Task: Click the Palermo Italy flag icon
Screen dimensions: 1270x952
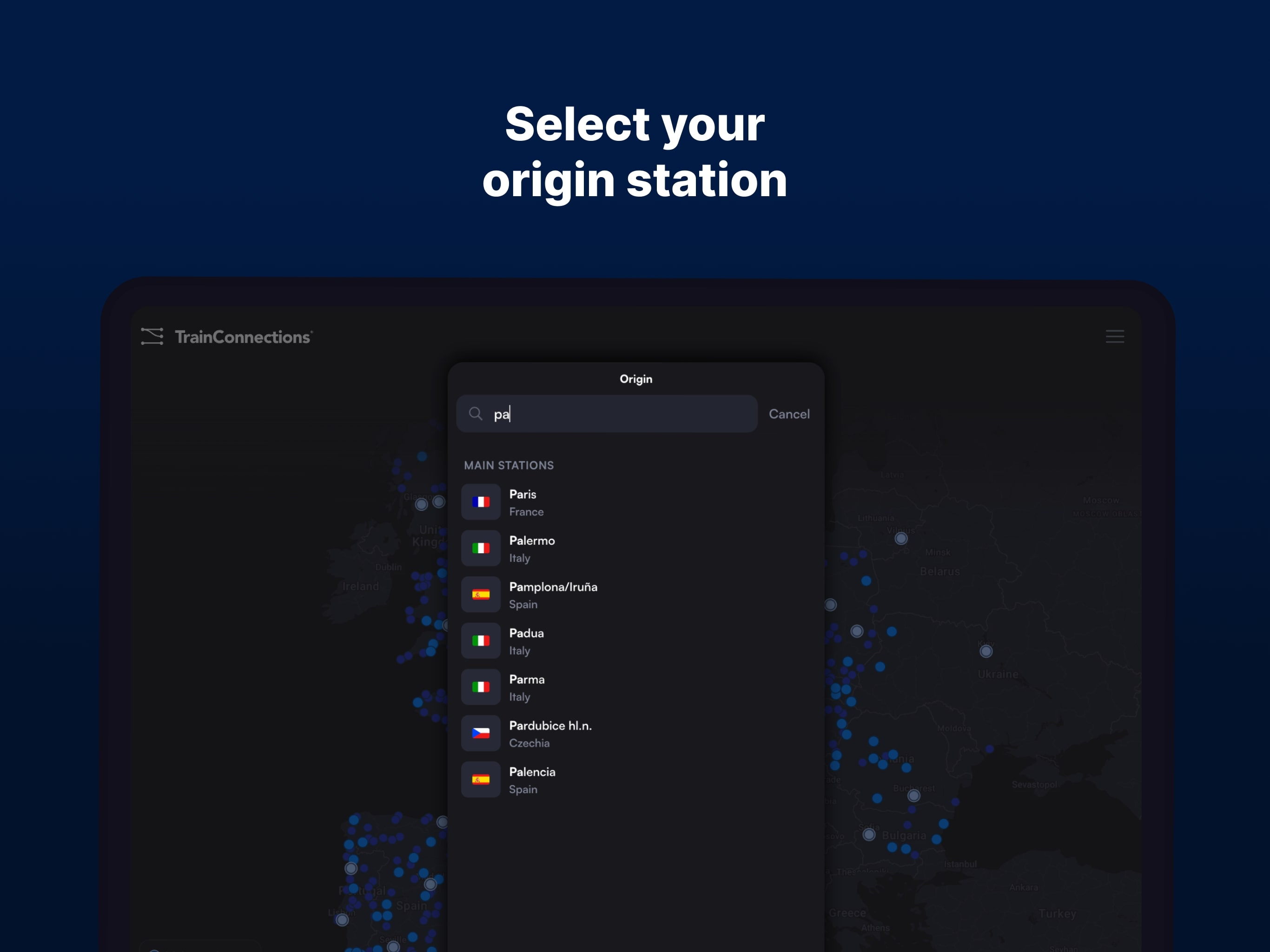Action: point(481,549)
